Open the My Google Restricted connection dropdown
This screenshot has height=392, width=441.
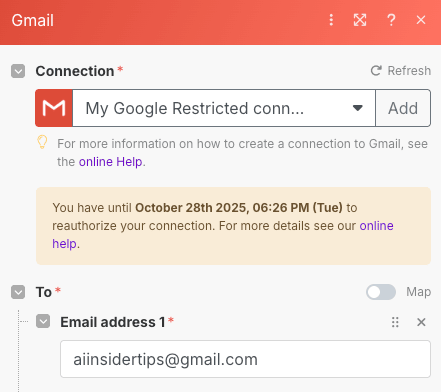click(x=224, y=108)
